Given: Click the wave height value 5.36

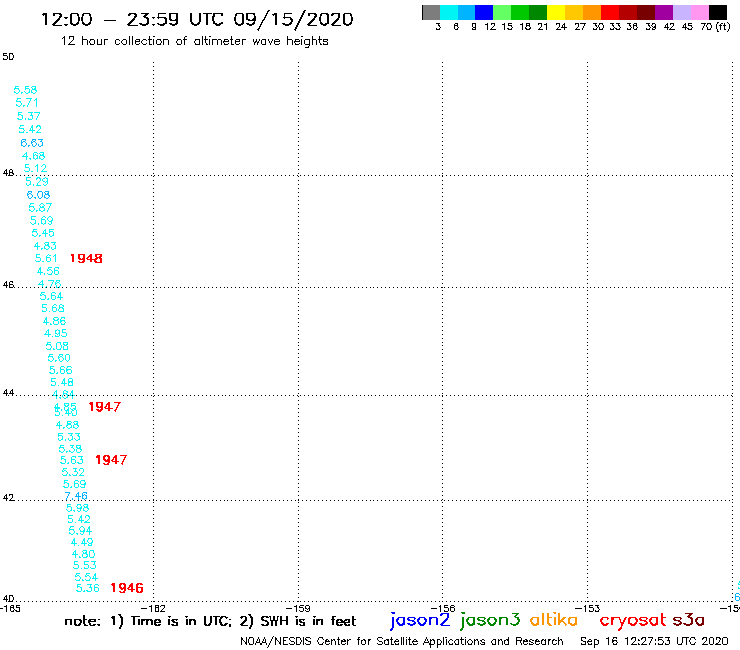Looking at the screenshot, I should [x=88, y=588].
